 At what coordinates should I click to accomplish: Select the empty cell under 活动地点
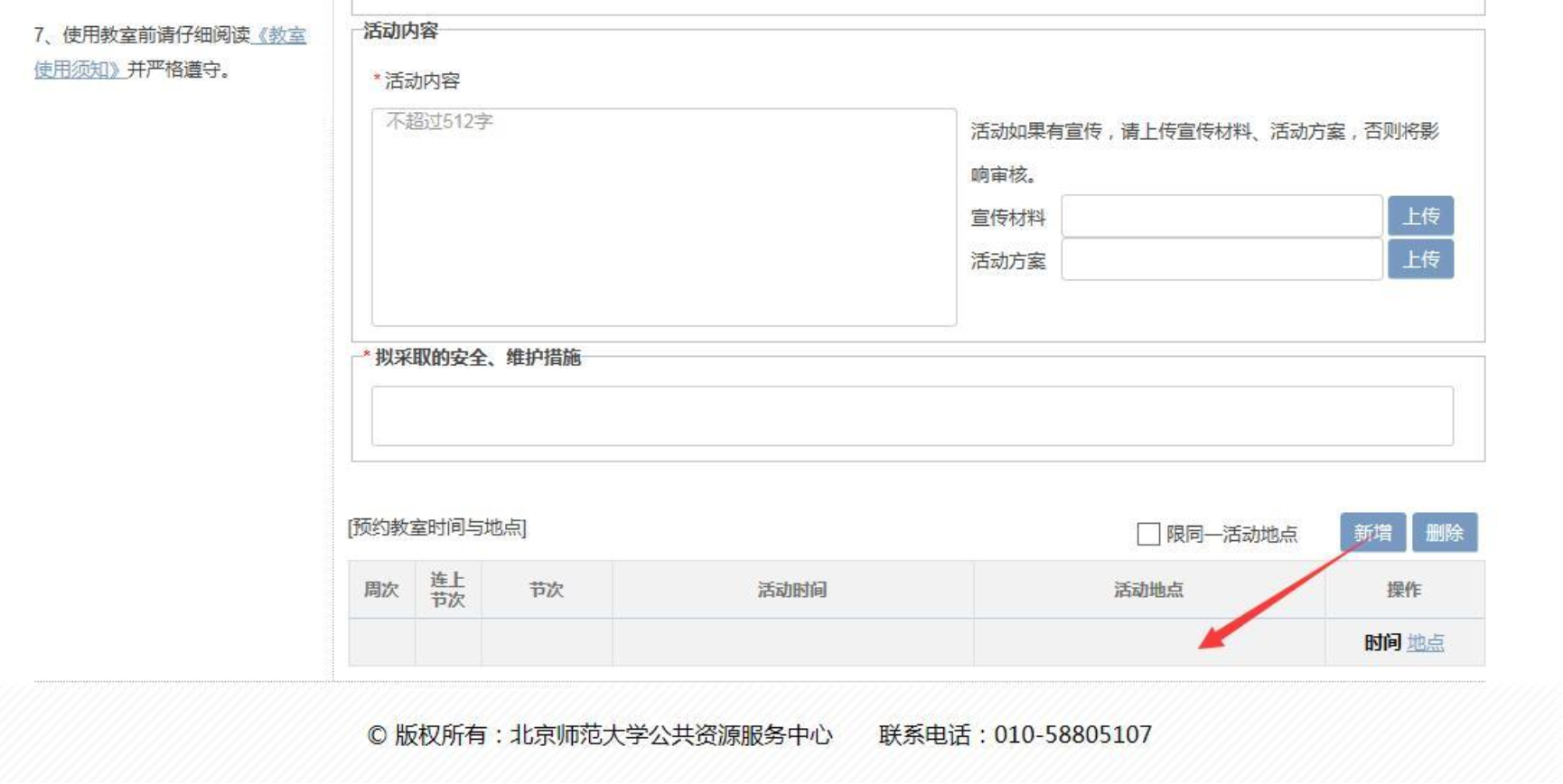(1148, 642)
